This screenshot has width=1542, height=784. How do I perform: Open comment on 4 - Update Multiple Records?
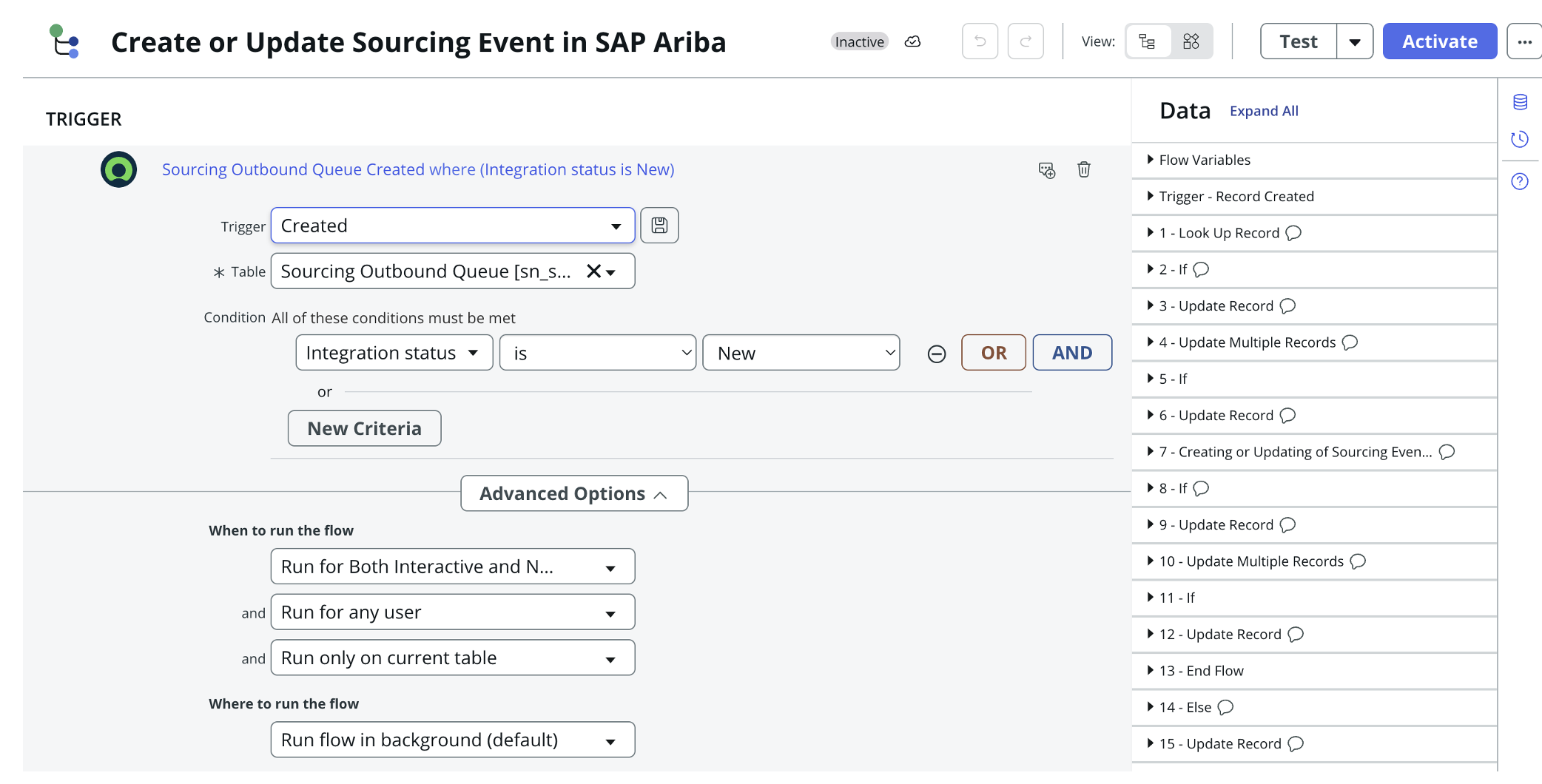coord(1350,342)
